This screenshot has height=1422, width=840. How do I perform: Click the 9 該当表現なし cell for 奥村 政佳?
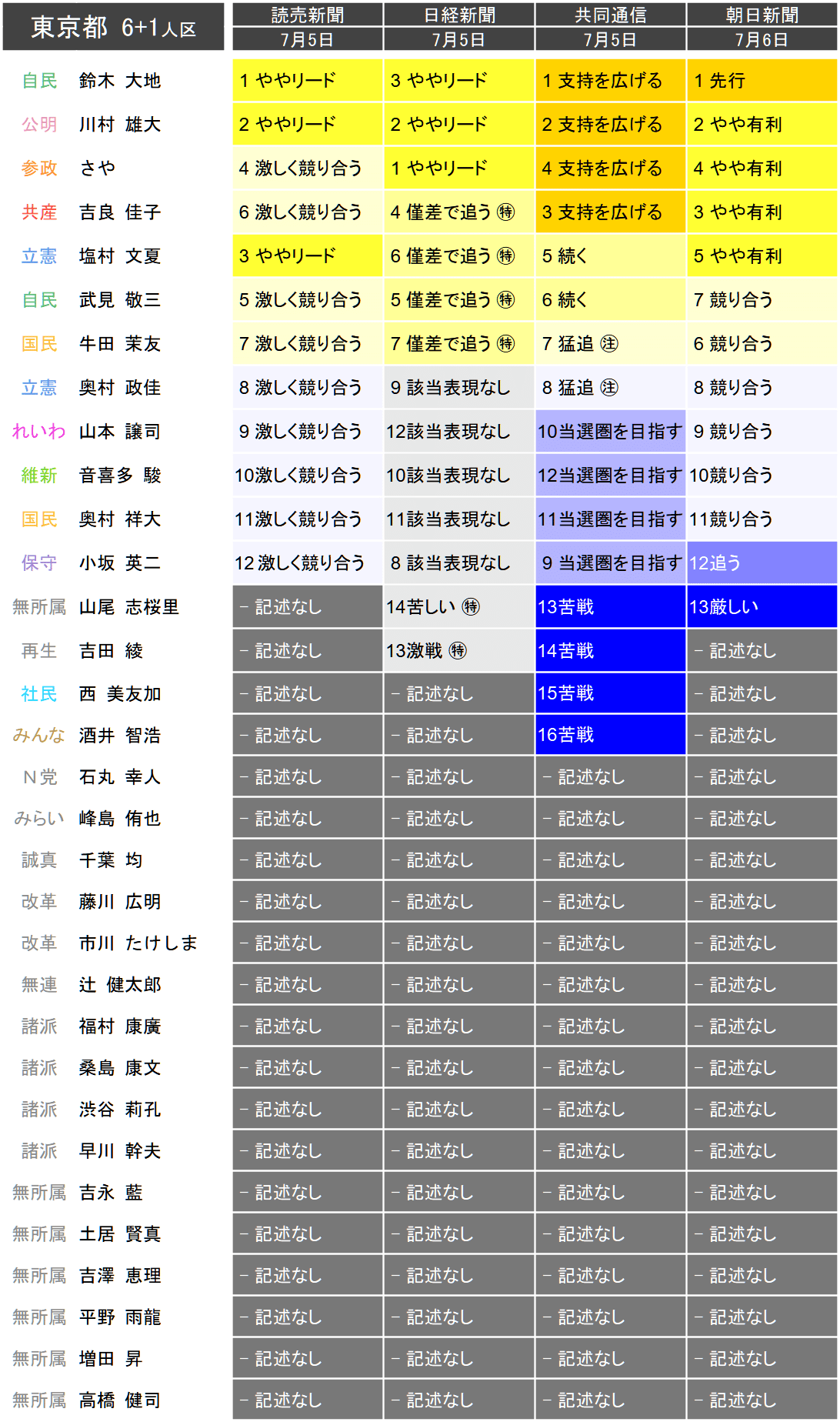click(x=459, y=388)
